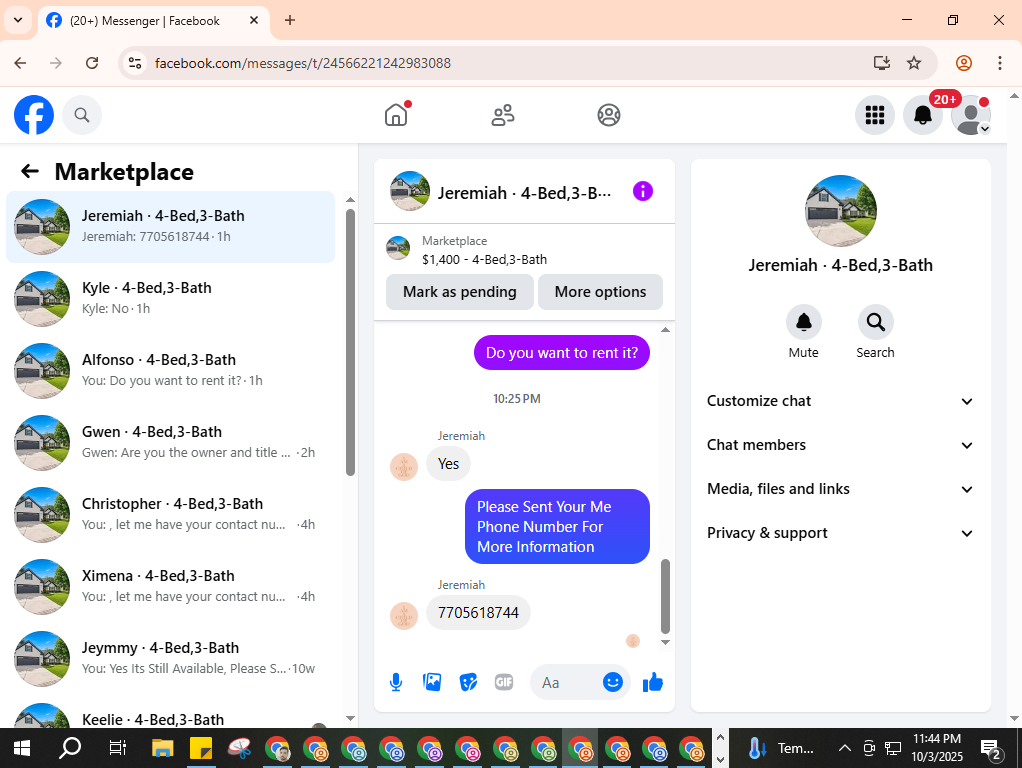
Task: Click the 'Yes' message from Jeremiah
Action: tap(448, 464)
